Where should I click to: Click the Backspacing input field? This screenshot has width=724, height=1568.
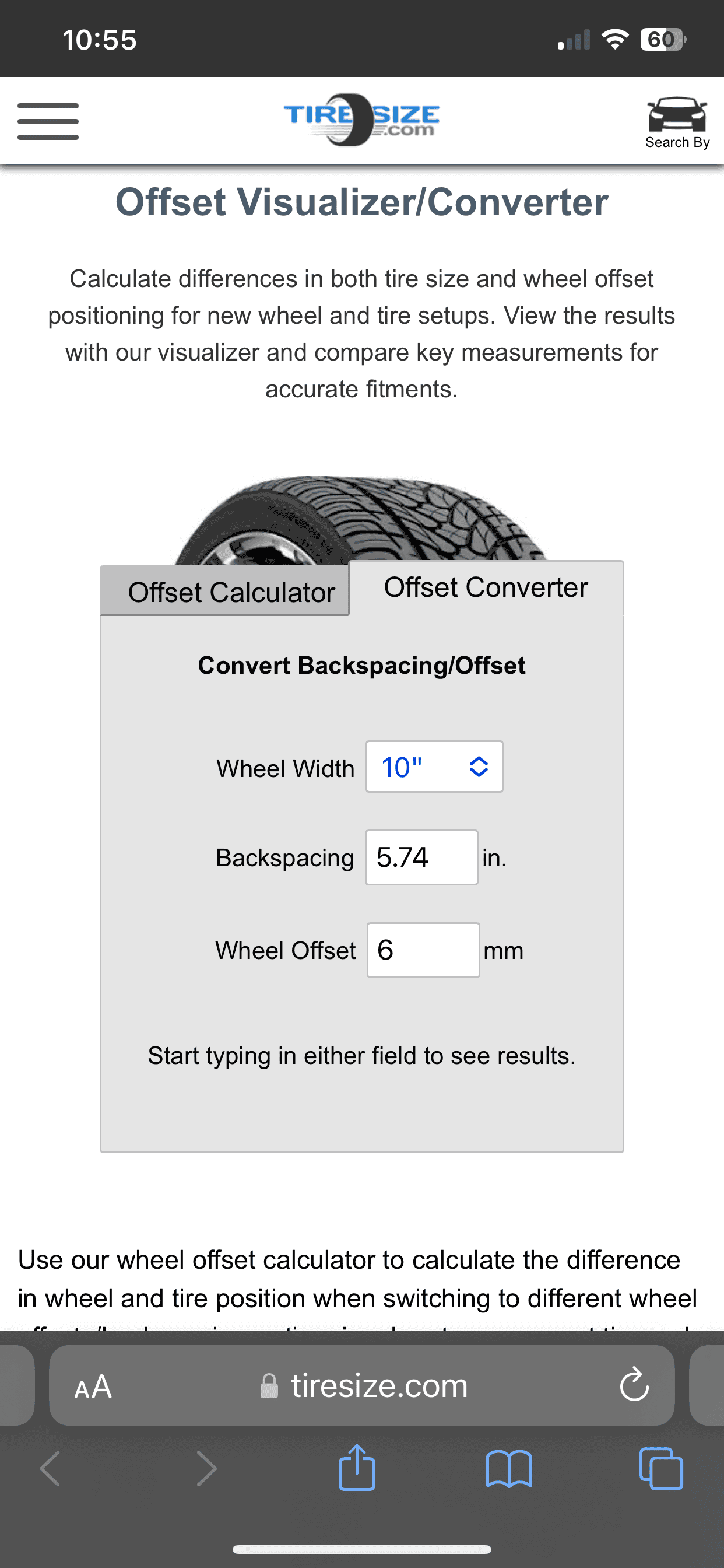tap(421, 857)
